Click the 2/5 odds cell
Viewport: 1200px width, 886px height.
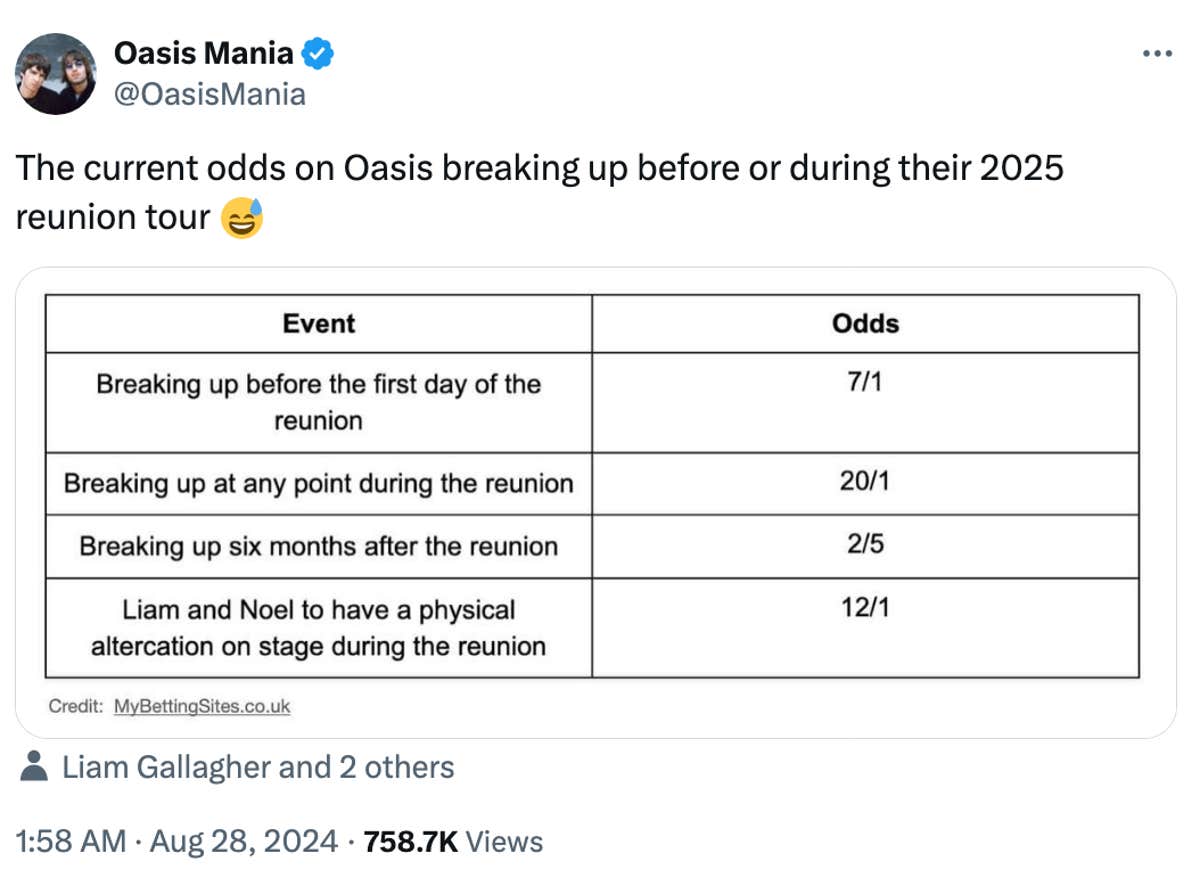click(865, 546)
